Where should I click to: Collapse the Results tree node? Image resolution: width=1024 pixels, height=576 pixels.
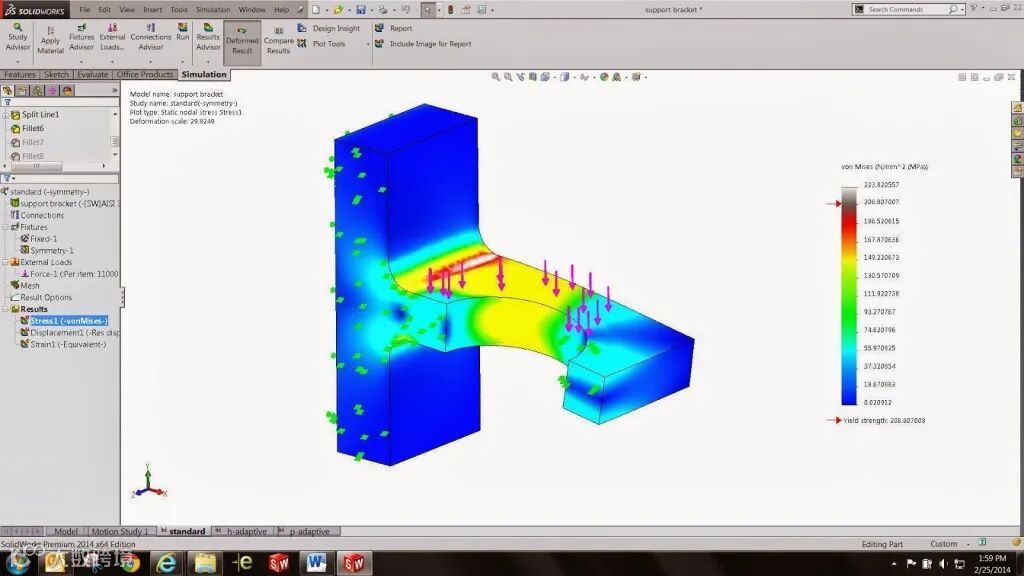[5, 310]
